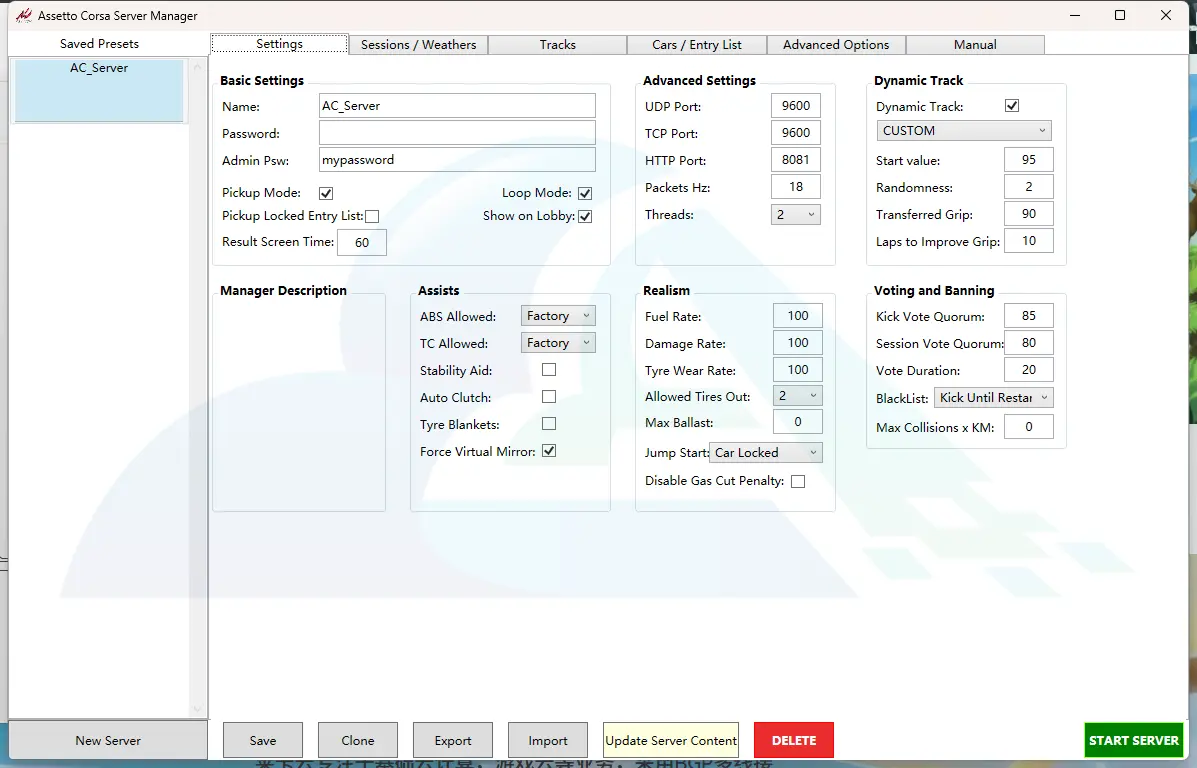Click the server Name input field
Viewport: 1197px width, 768px height.
(457, 105)
